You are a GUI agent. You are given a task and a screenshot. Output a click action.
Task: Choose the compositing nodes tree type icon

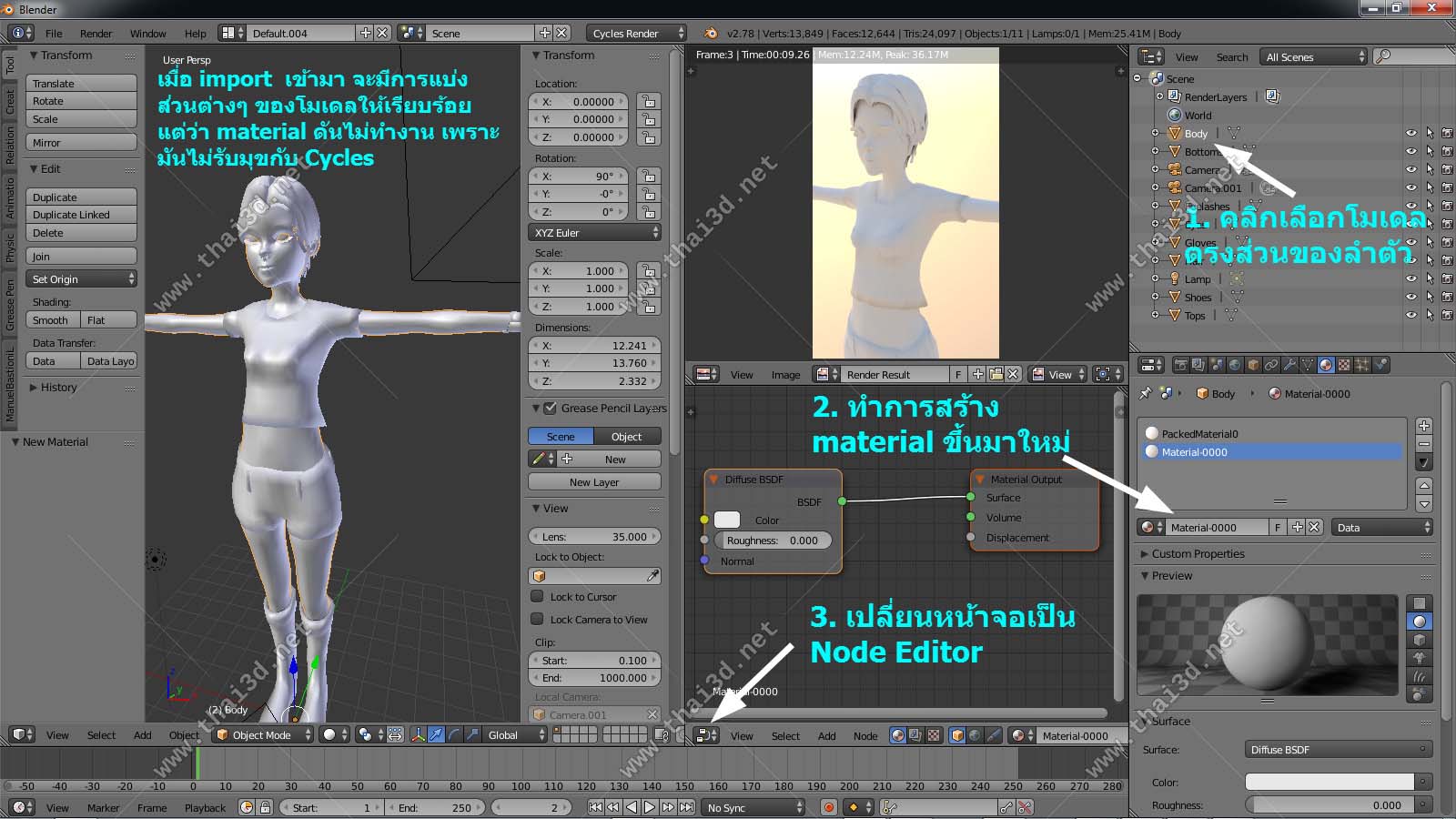915,735
